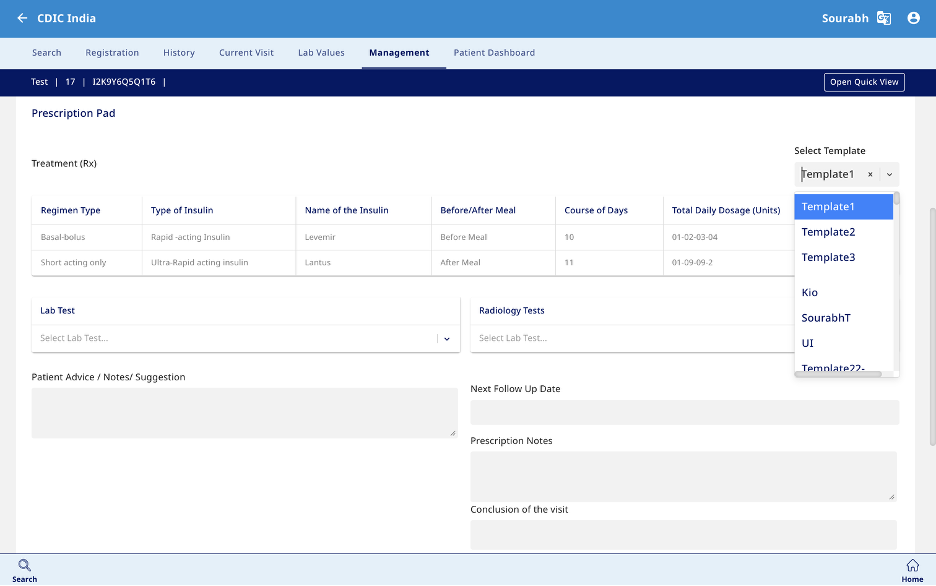Click the user profile icon top right
Viewport: 936px width, 586px height.
point(913,17)
